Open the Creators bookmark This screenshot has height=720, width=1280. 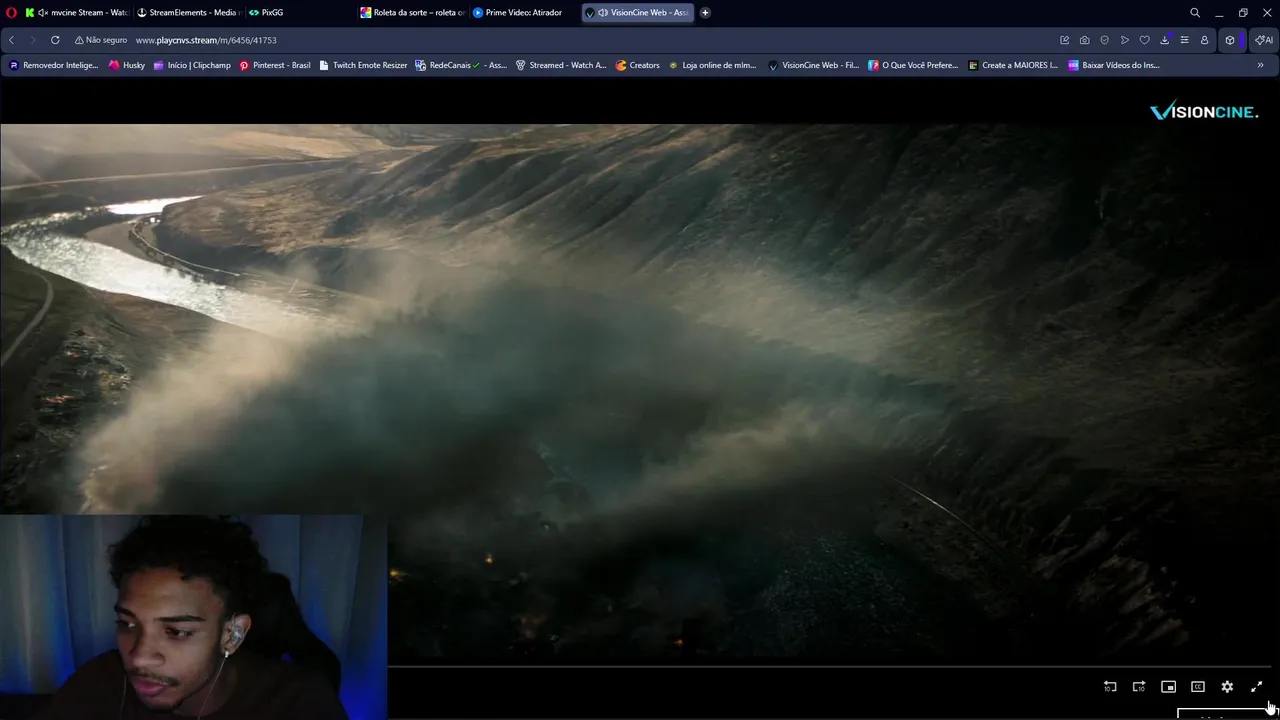637,65
